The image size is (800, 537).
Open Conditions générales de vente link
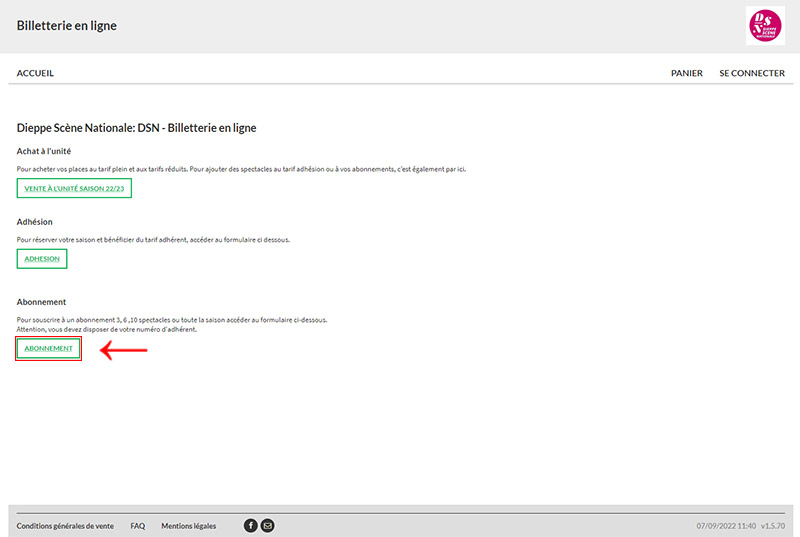tap(65, 526)
